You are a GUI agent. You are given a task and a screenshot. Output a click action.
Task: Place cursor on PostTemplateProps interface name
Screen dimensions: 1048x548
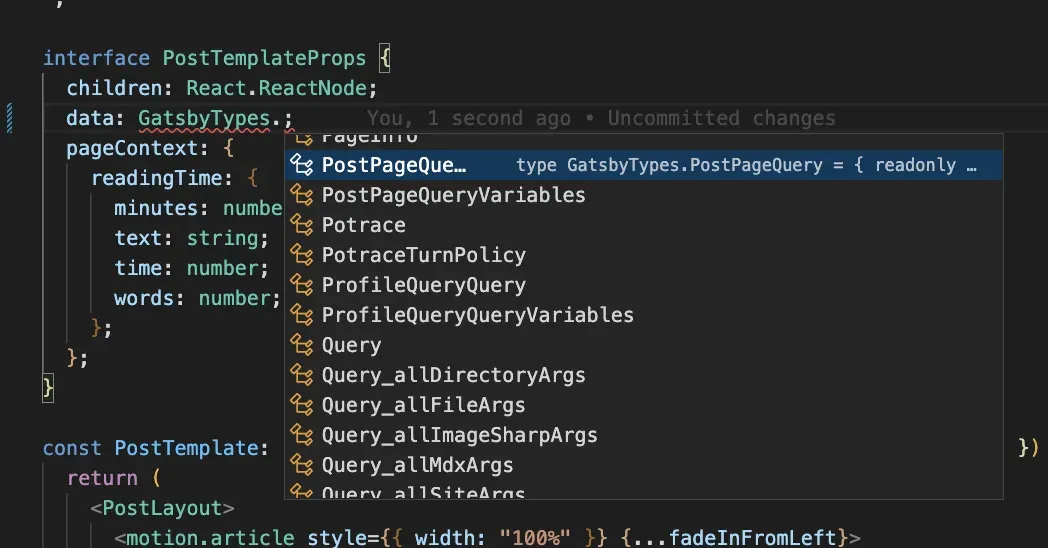point(265,58)
